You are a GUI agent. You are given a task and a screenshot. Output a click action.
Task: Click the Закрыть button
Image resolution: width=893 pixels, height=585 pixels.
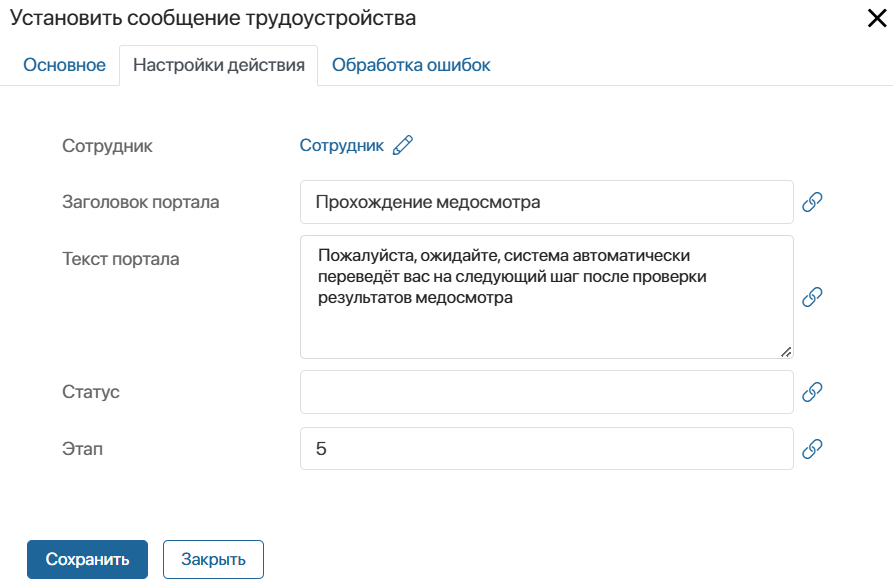(x=213, y=559)
